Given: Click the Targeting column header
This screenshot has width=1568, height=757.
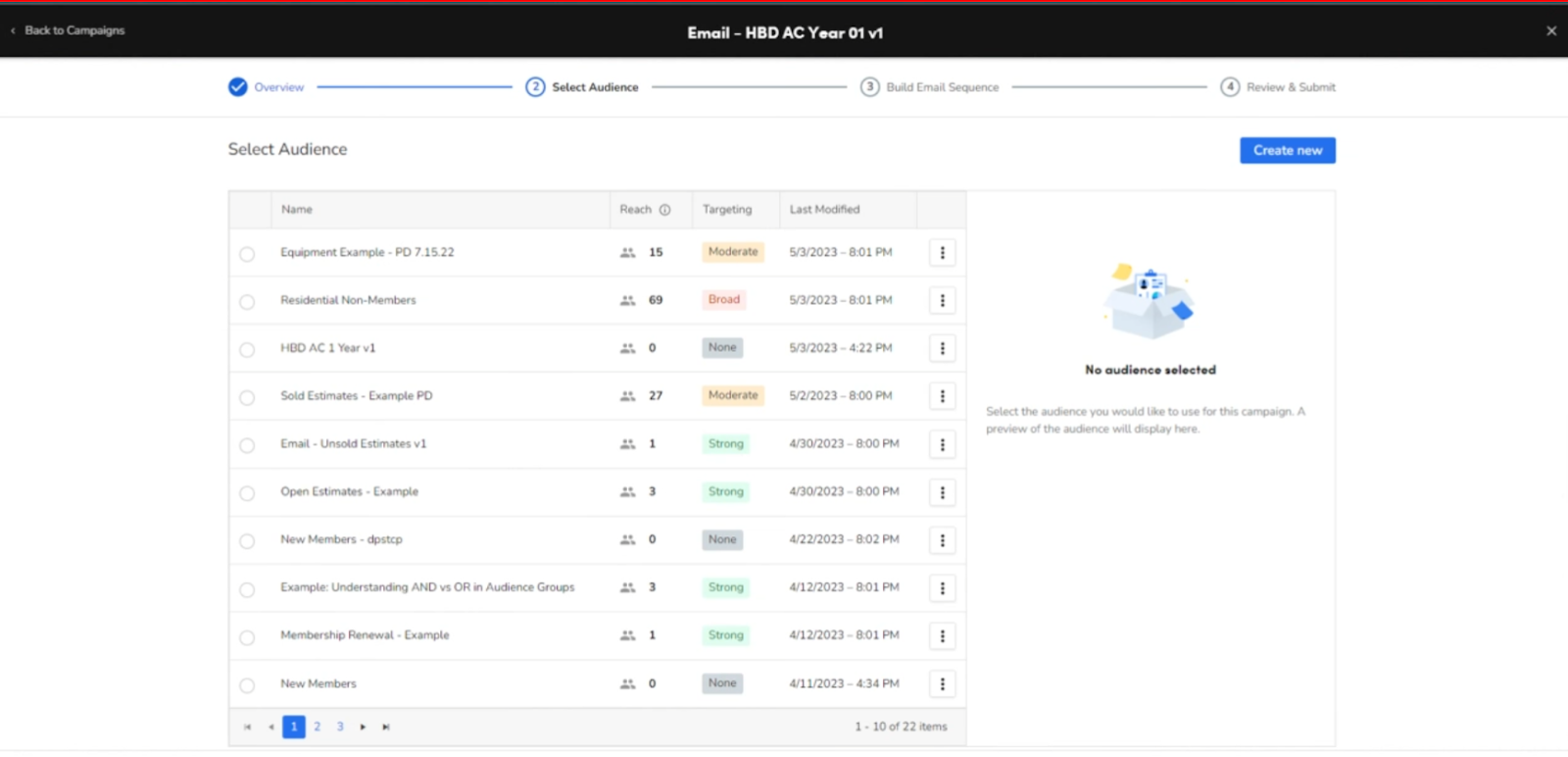Looking at the screenshot, I should coord(727,210).
